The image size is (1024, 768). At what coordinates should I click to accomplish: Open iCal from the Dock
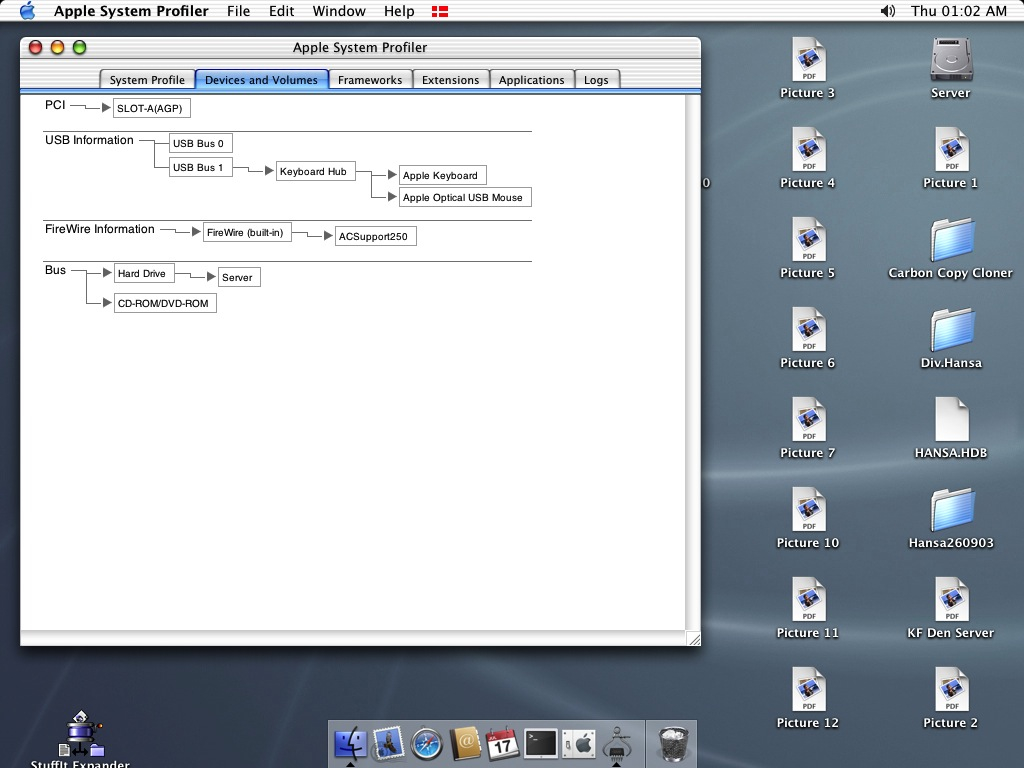502,743
